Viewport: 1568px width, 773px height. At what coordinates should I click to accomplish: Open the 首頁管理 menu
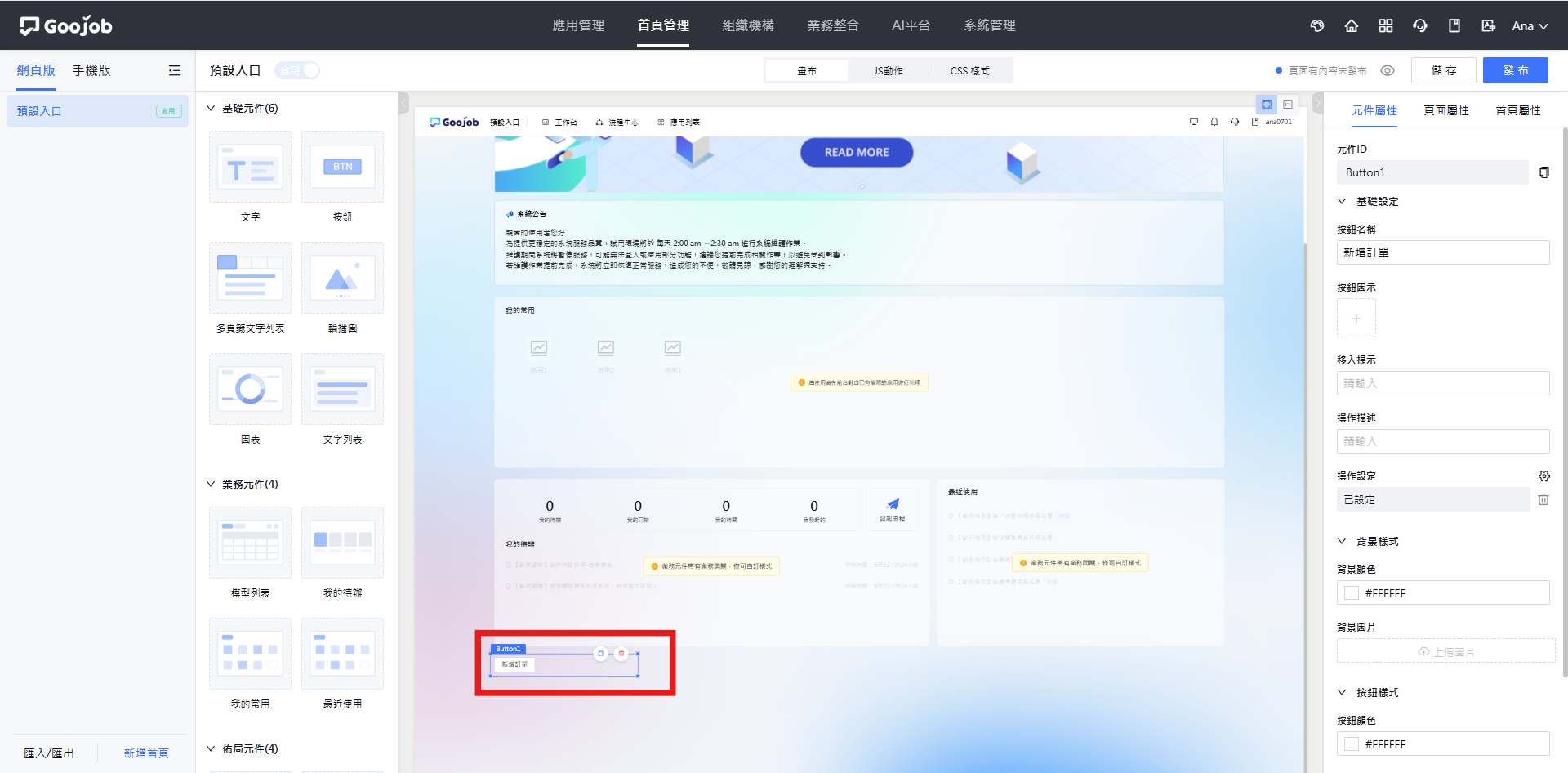663,25
